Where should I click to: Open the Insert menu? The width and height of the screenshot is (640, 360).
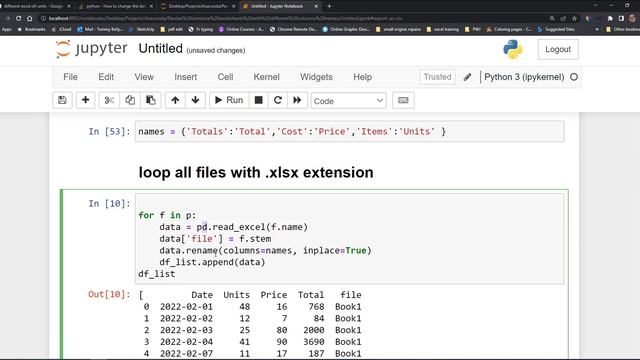(186, 77)
